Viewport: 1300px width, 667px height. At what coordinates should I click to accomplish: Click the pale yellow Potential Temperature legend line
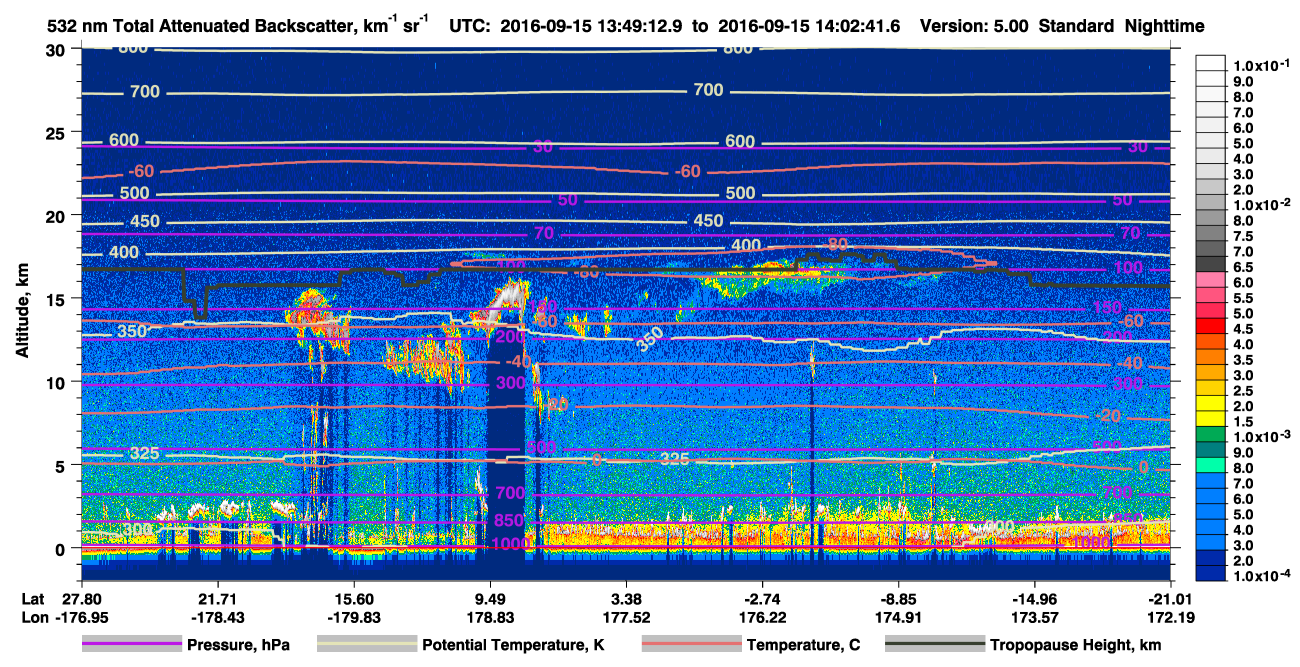pyautogui.click(x=366, y=645)
